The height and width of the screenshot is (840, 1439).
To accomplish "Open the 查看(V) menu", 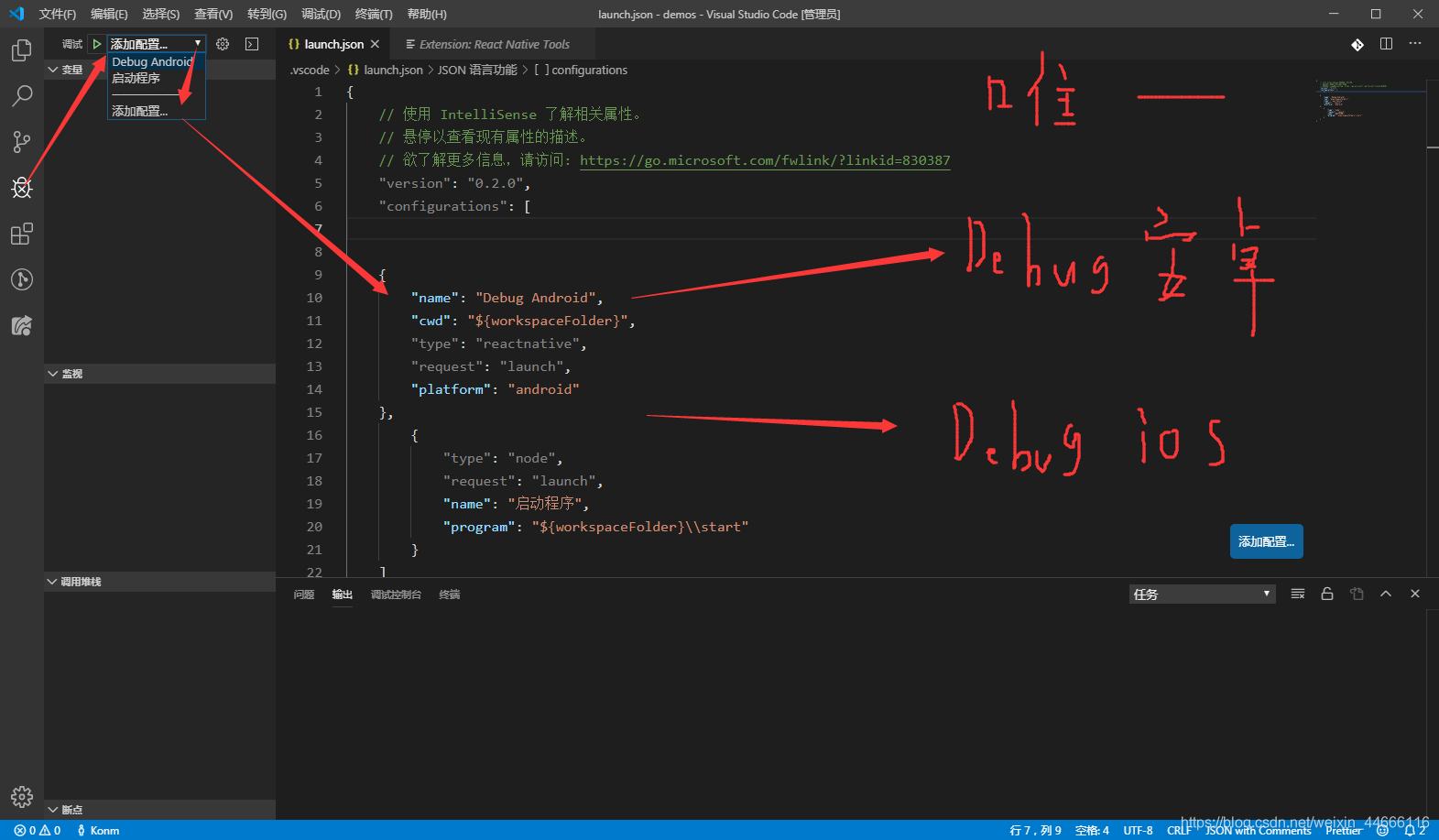I will pos(213,14).
